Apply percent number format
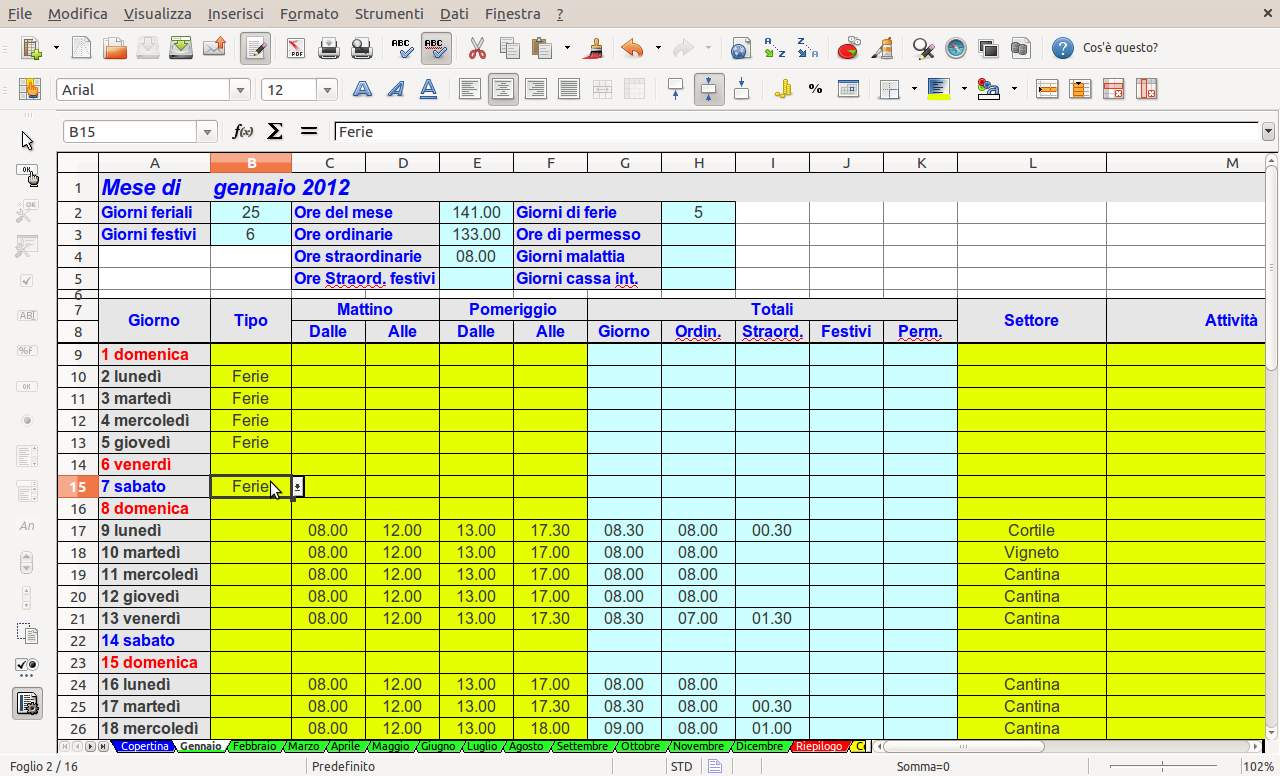 point(816,89)
